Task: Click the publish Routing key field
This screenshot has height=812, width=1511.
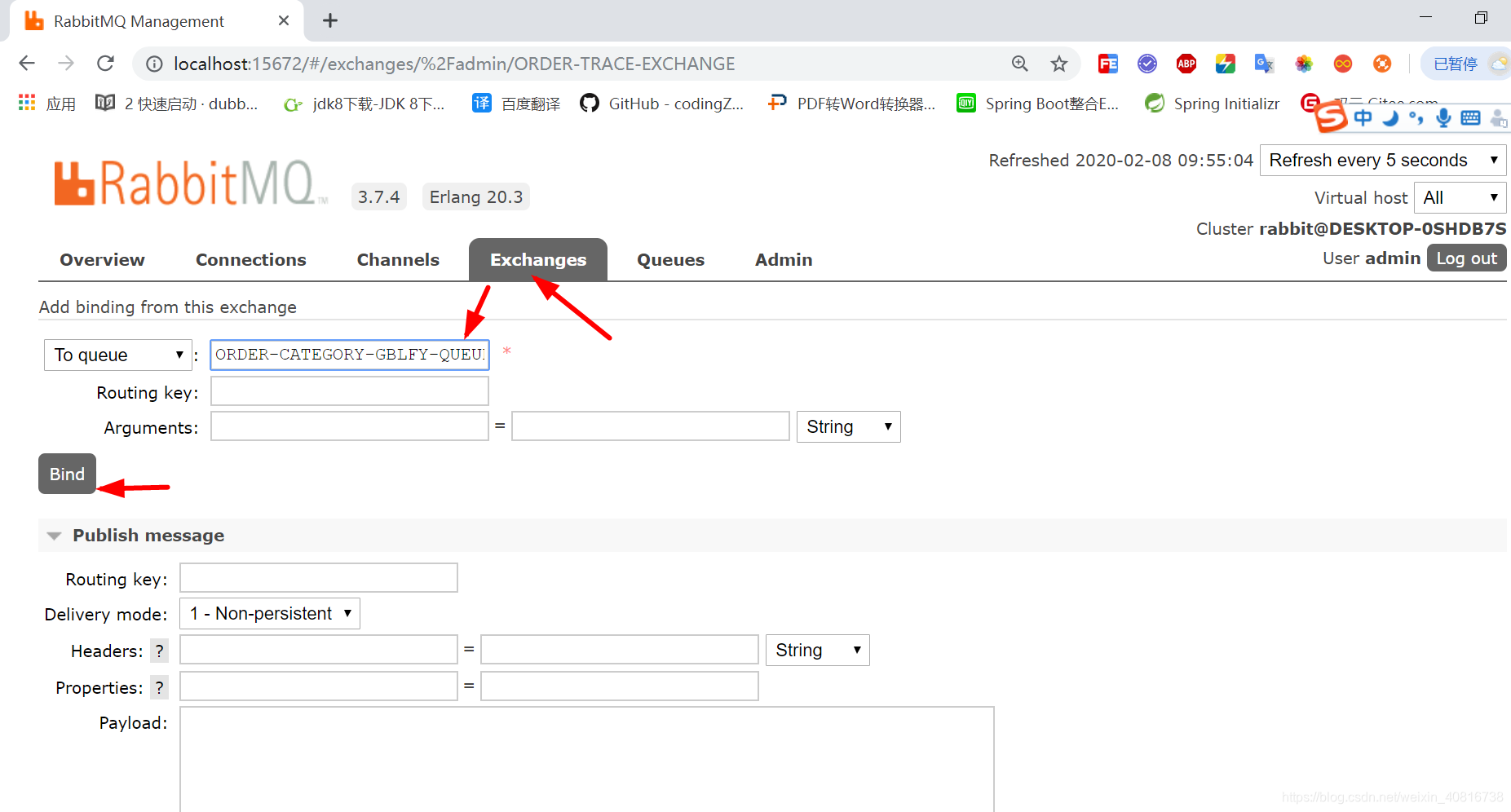Action: 319,577
